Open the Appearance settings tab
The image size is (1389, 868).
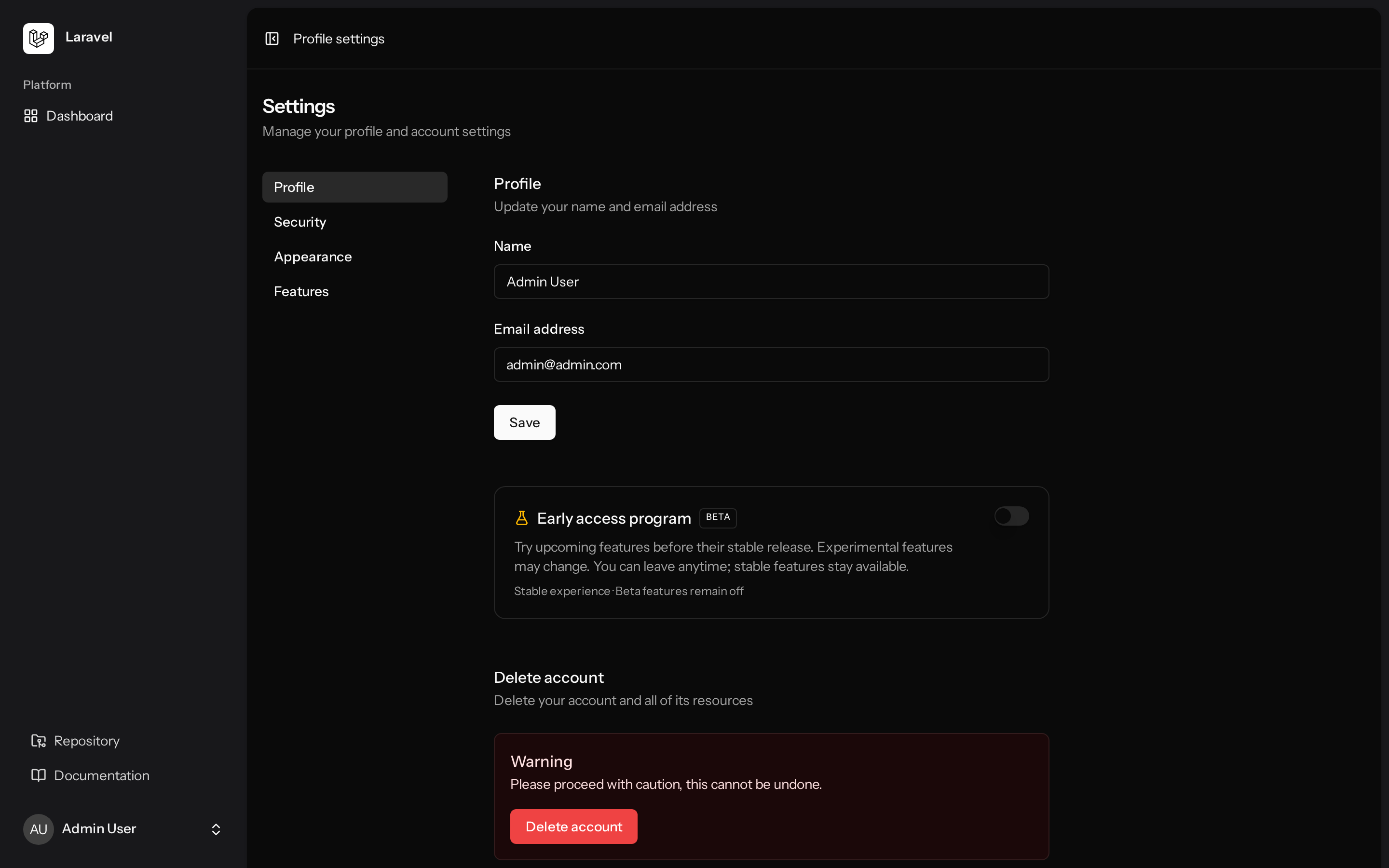(x=354, y=257)
